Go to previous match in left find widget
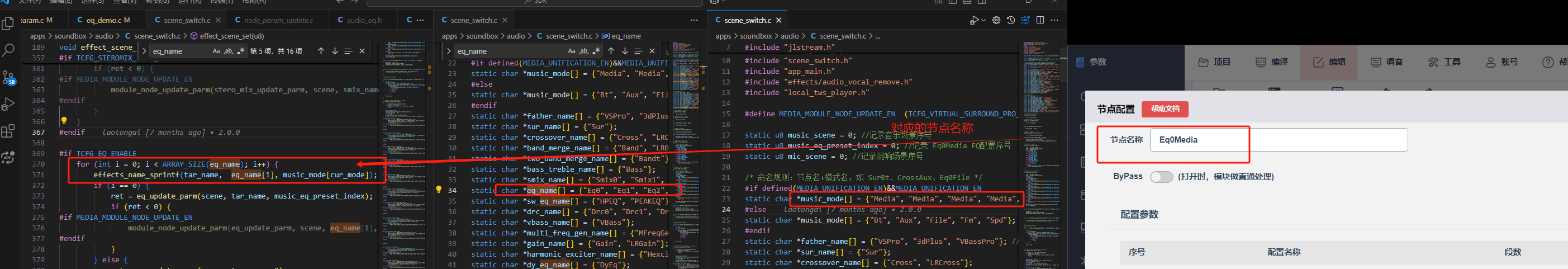This screenshot has height=269, width=1568. [321, 51]
